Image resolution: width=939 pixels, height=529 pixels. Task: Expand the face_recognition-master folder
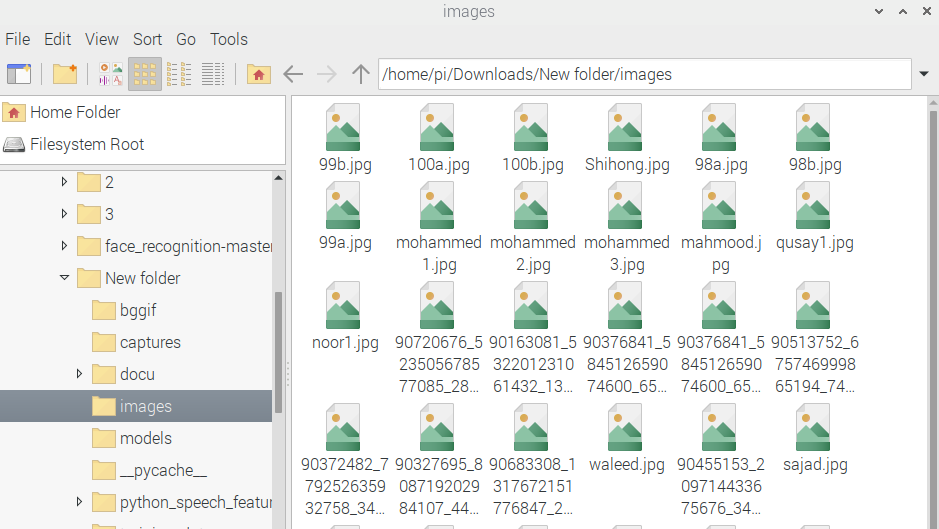pos(65,246)
